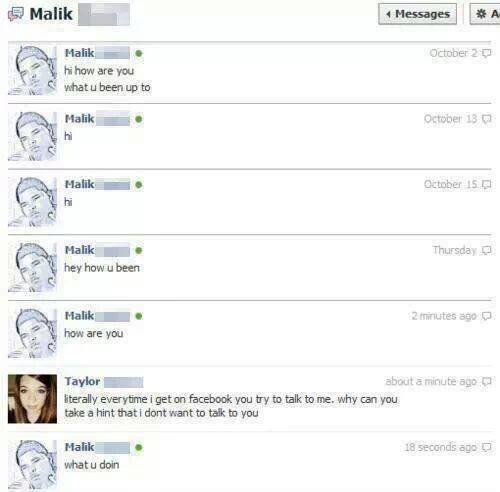Click the October 15 timestamp
This screenshot has width=500, height=492.
pos(450,184)
